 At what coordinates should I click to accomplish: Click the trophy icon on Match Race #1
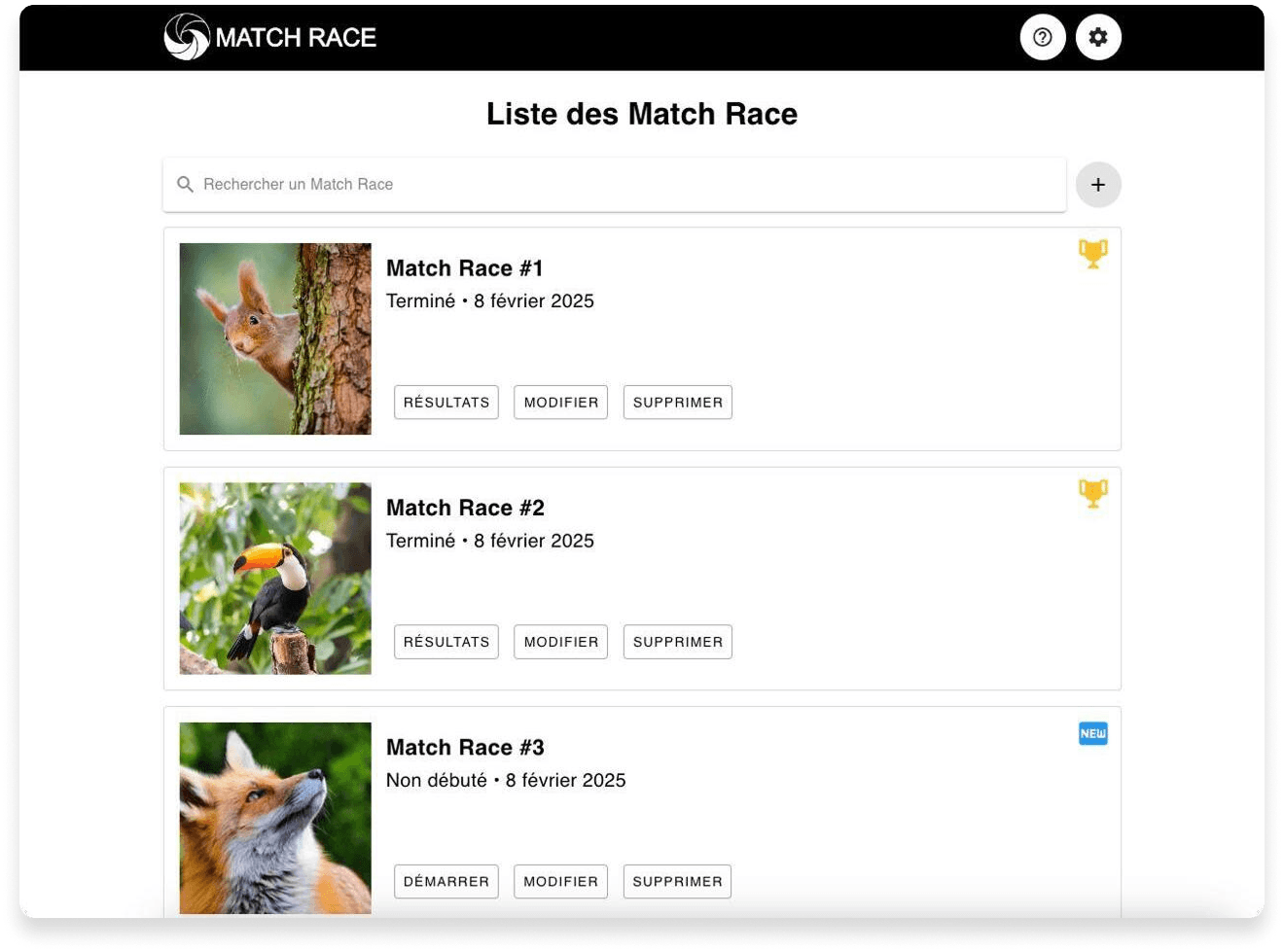(1093, 254)
